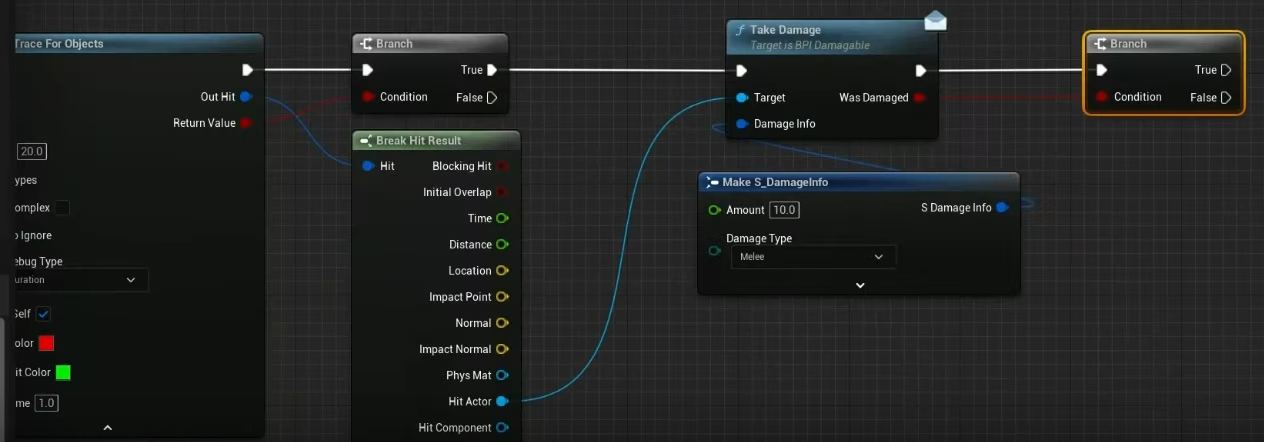Click the Take Damage Target input pin

tap(741, 98)
